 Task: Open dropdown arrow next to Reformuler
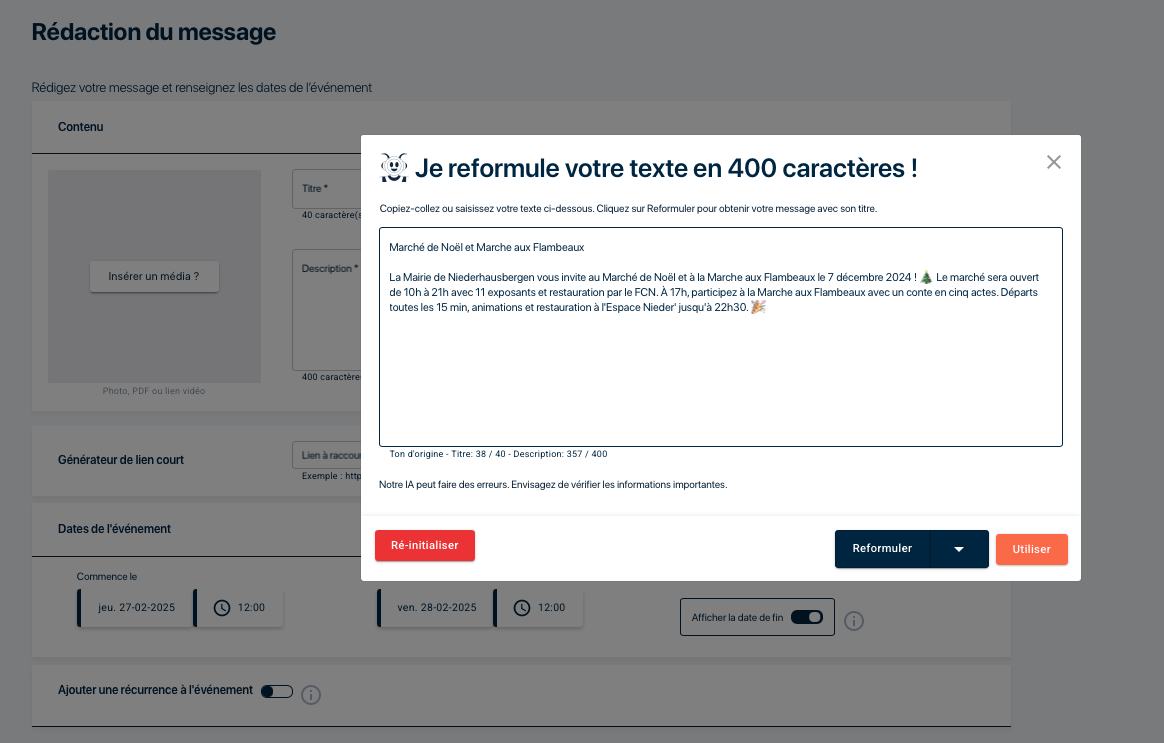point(959,549)
